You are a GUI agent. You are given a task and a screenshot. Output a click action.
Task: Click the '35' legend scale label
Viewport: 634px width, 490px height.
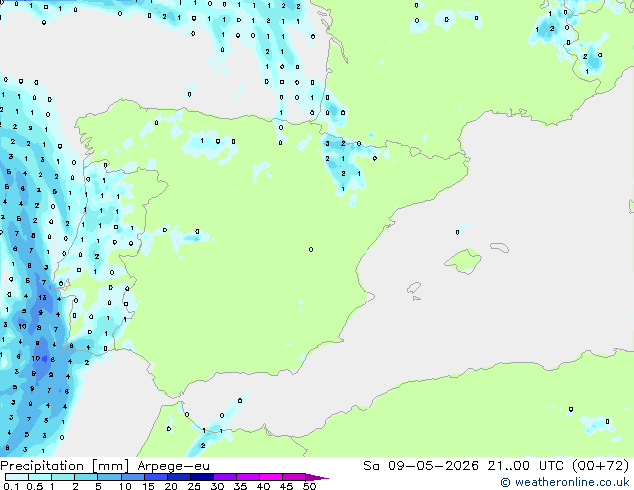tap(240, 486)
